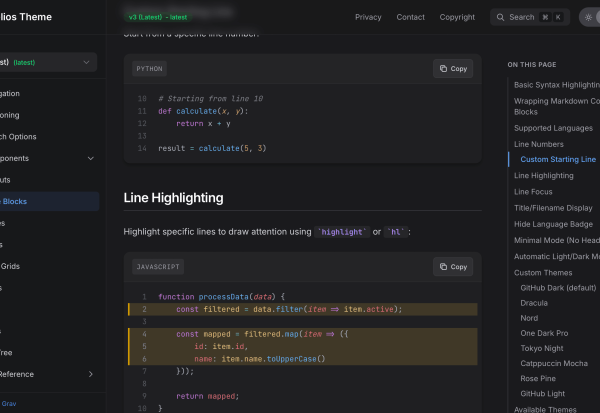This screenshot has height=413, width=600.
Task: Expand the components sidebar chevron
Action: [91, 158]
